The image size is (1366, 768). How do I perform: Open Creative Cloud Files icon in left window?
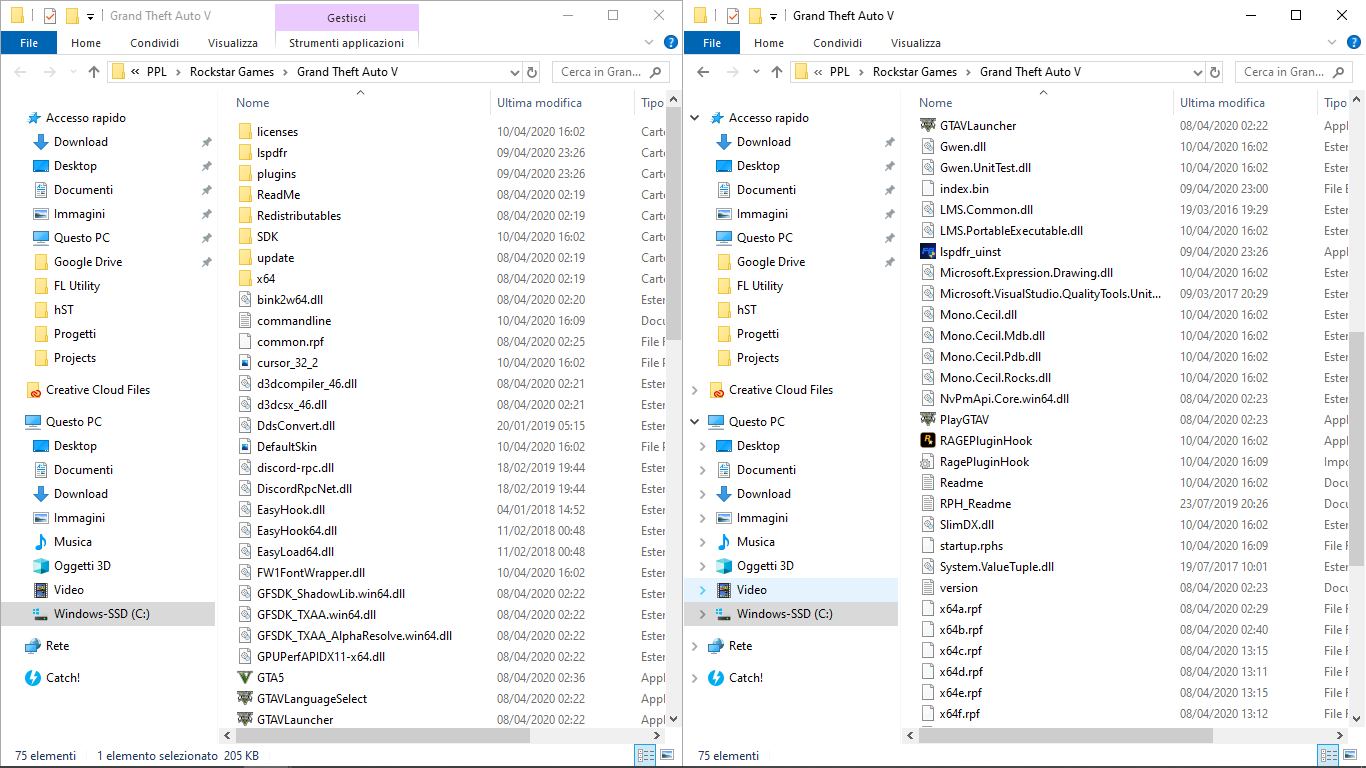[33, 390]
